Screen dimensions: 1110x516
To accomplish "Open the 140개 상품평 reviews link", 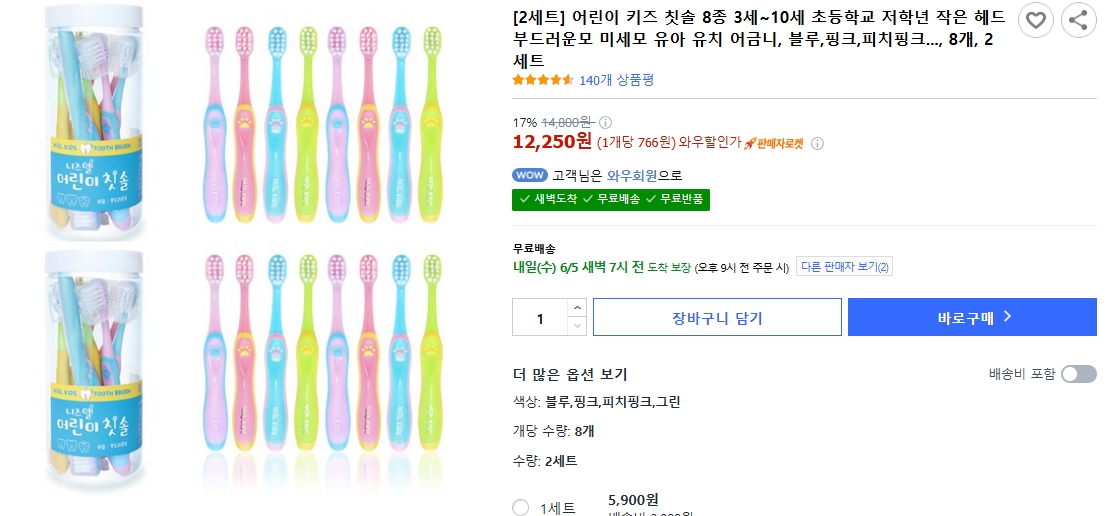I will click(x=616, y=80).
